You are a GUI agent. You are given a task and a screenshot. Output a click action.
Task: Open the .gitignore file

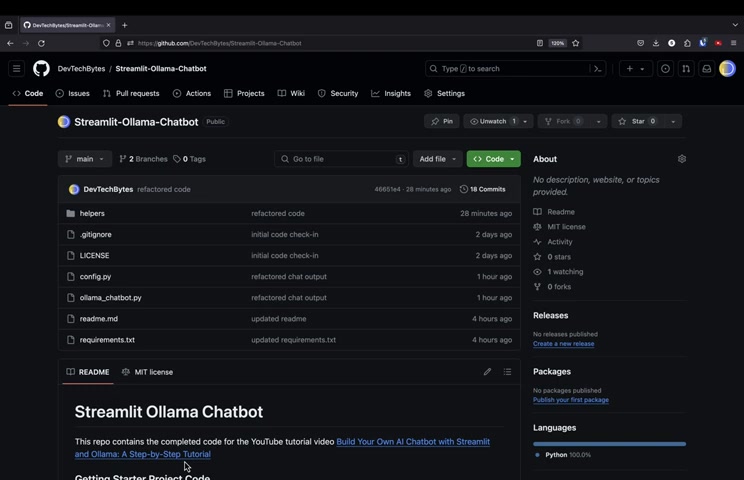[x=95, y=234]
